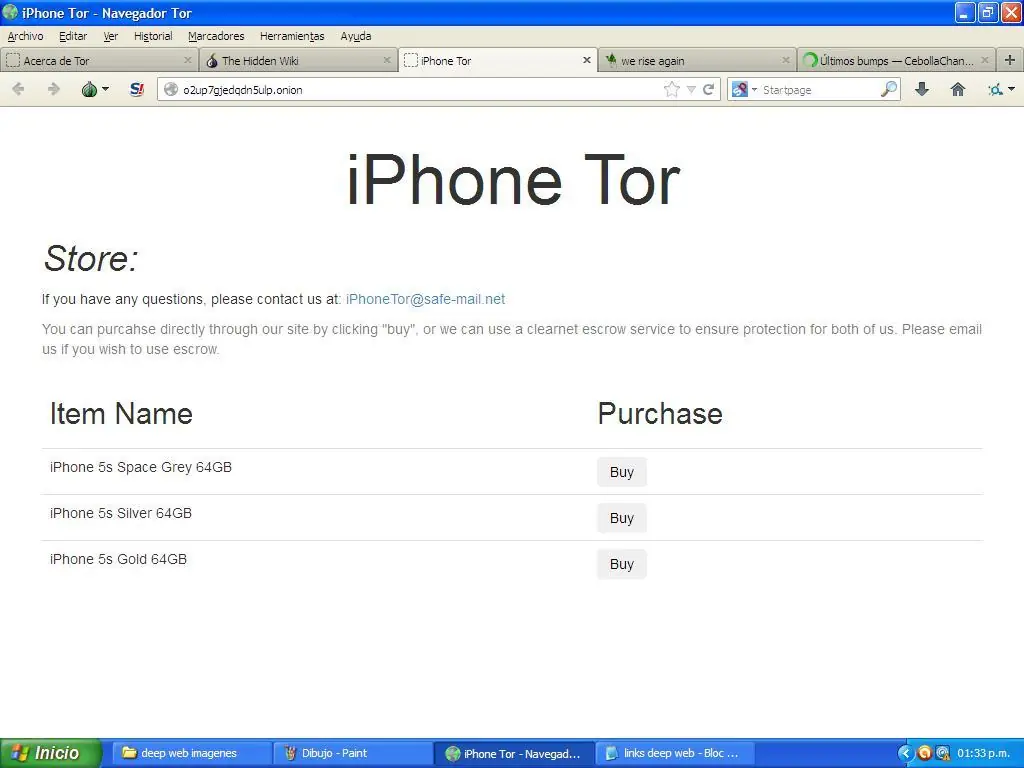The image size is (1024, 768).
Task: Click the NoScript S icon
Action: (x=136, y=89)
